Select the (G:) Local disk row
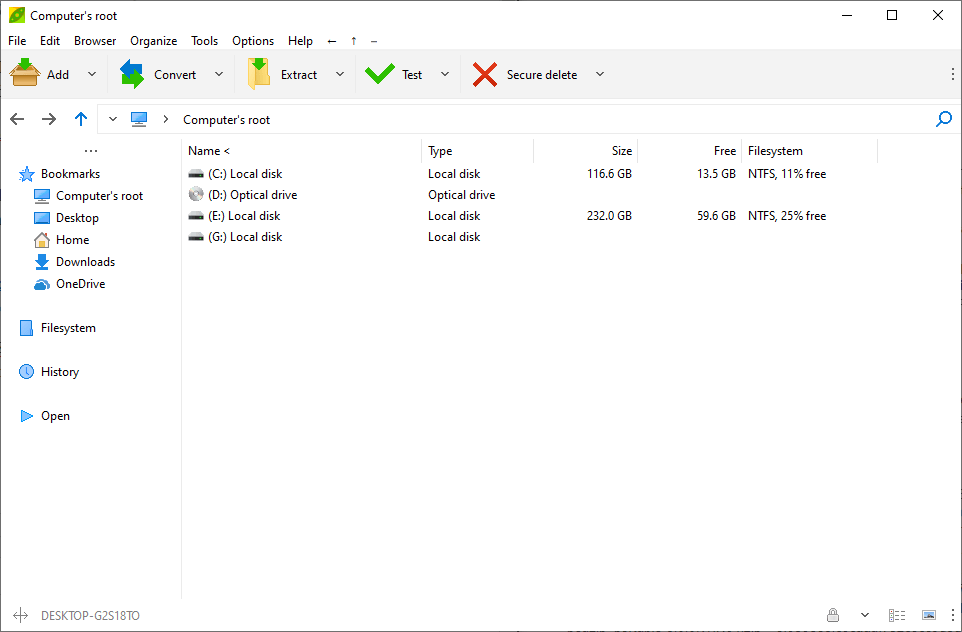 pos(531,237)
